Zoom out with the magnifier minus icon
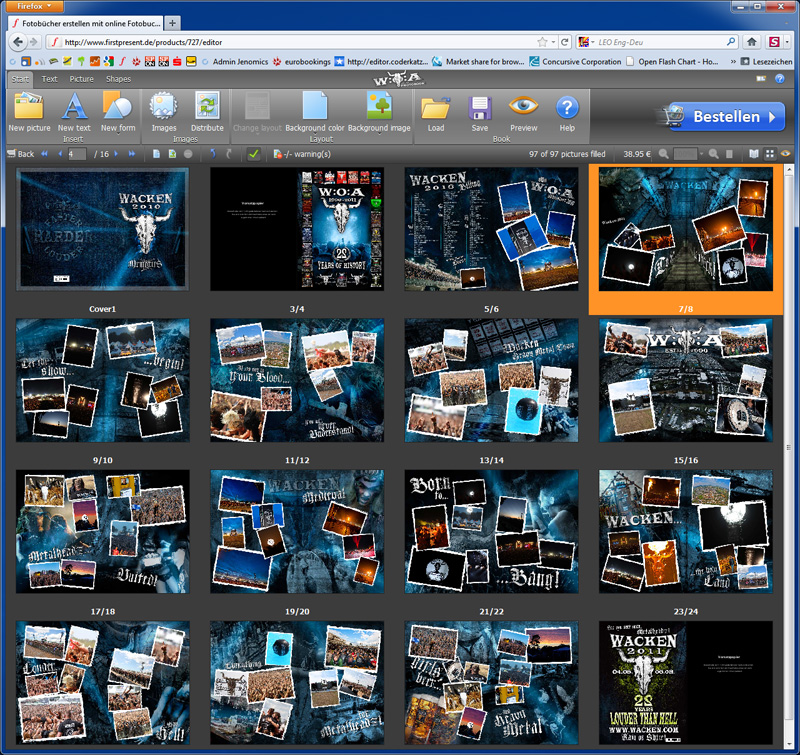This screenshot has height=755, width=800. pyautogui.click(x=663, y=154)
